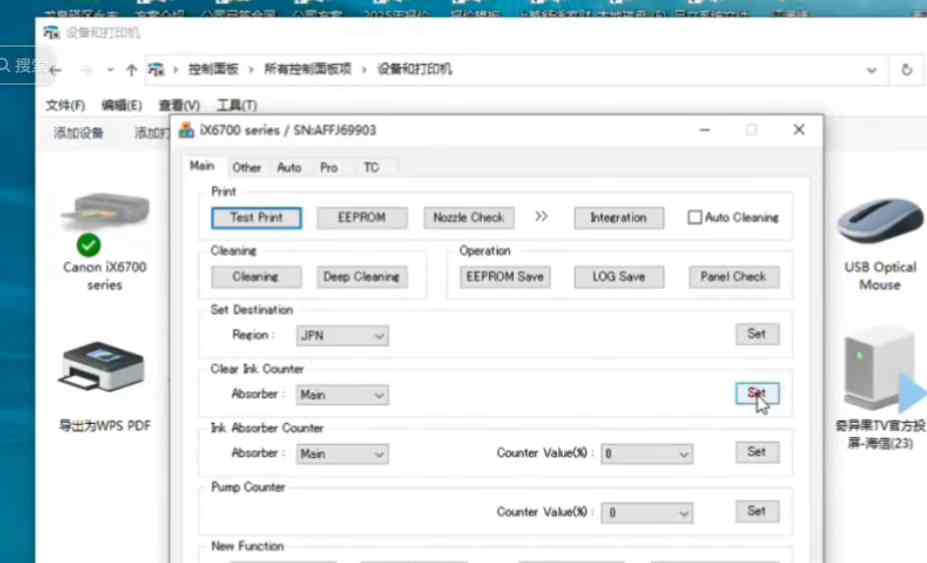927x563 pixels.
Task: Click Set for Clear Ink Counter
Action: coord(757,393)
